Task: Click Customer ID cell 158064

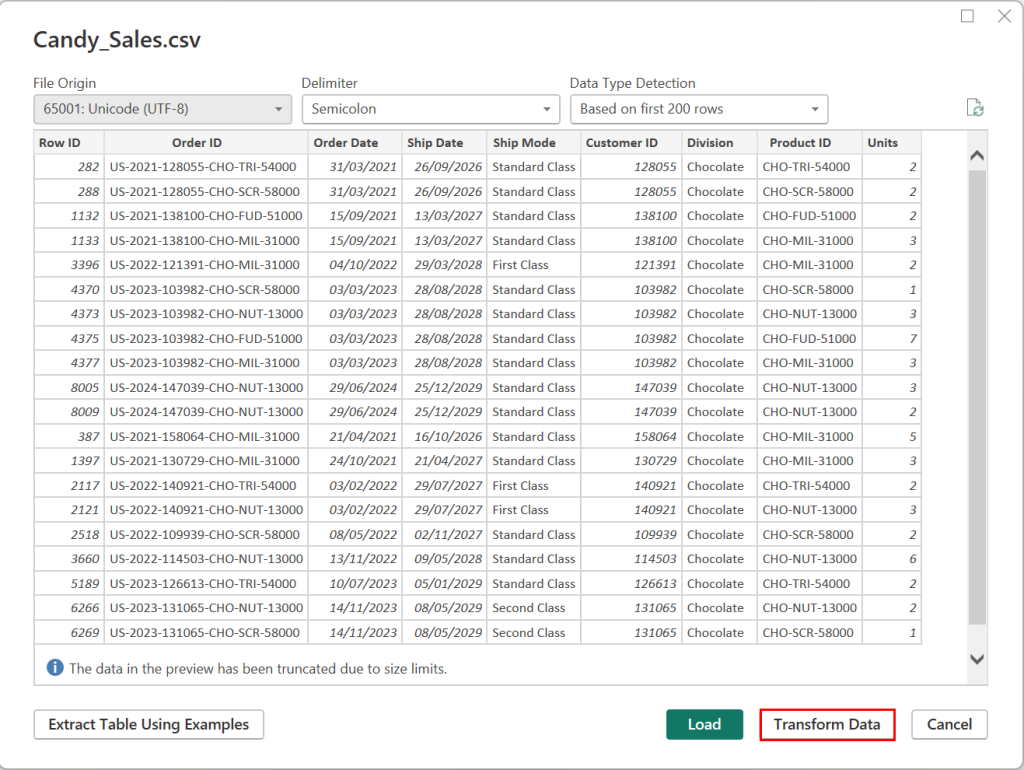Action: [631, 436]
